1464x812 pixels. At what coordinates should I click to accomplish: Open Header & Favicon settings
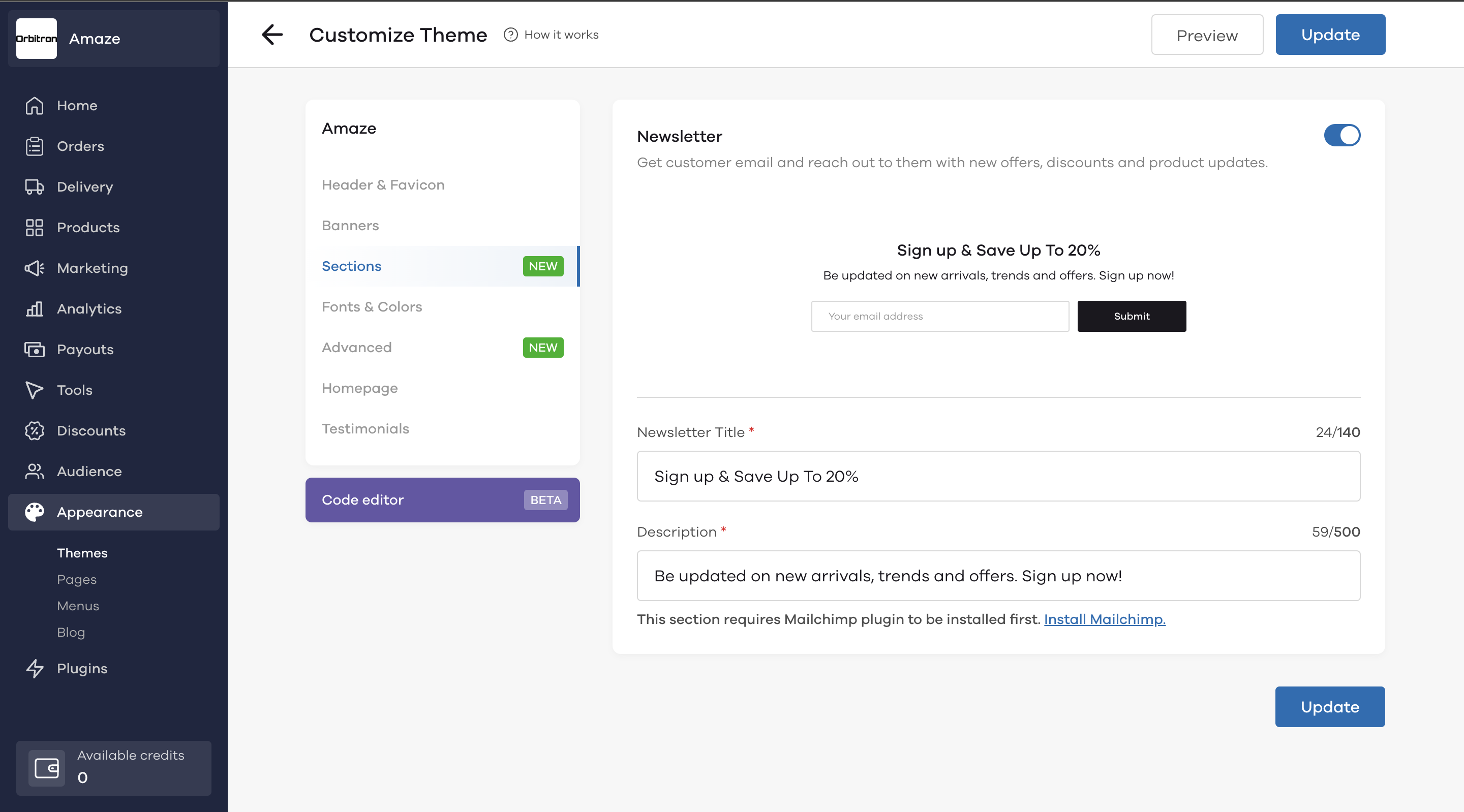(x=442, y=184)
